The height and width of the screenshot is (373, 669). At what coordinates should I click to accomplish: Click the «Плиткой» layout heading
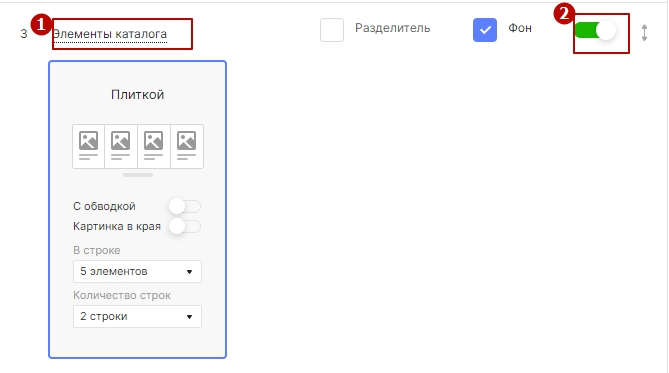click(137, 94)
